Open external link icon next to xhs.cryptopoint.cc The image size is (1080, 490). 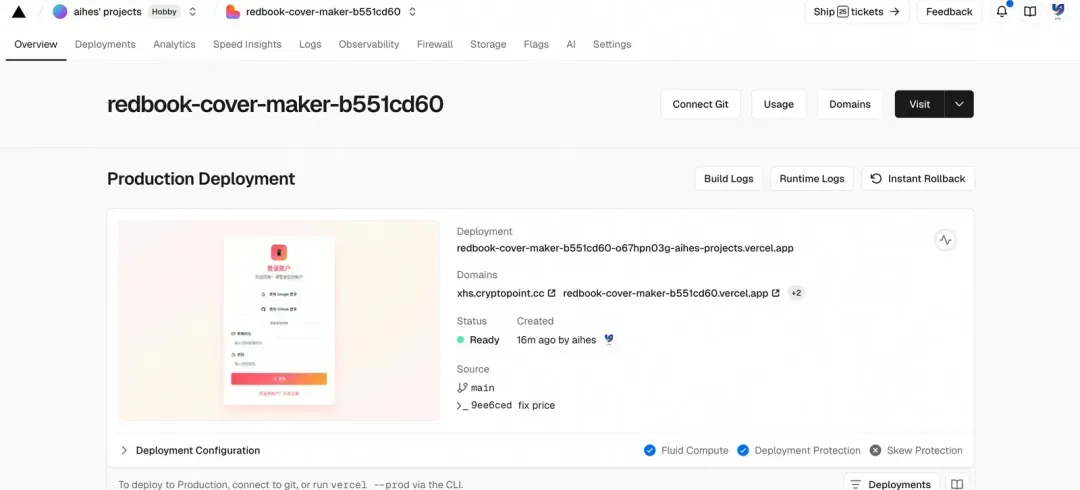tap(551, 293)
